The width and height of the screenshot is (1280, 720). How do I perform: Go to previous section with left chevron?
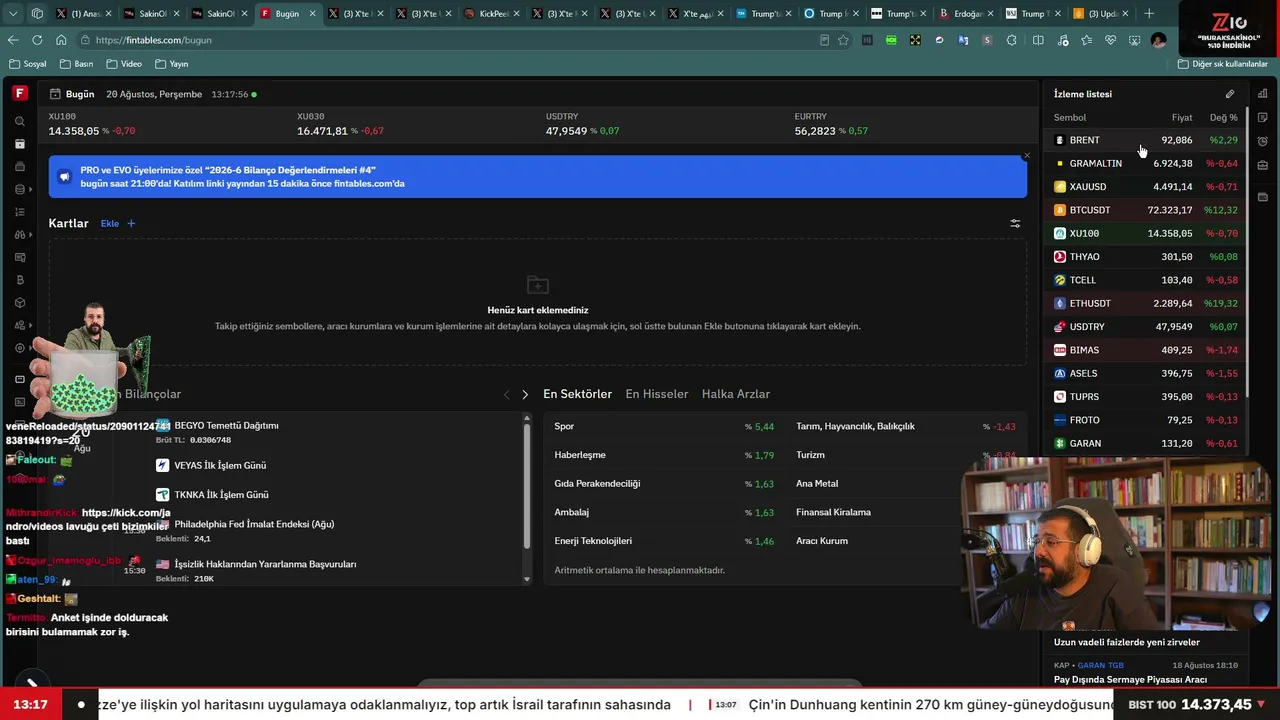[x=506, y=395]
